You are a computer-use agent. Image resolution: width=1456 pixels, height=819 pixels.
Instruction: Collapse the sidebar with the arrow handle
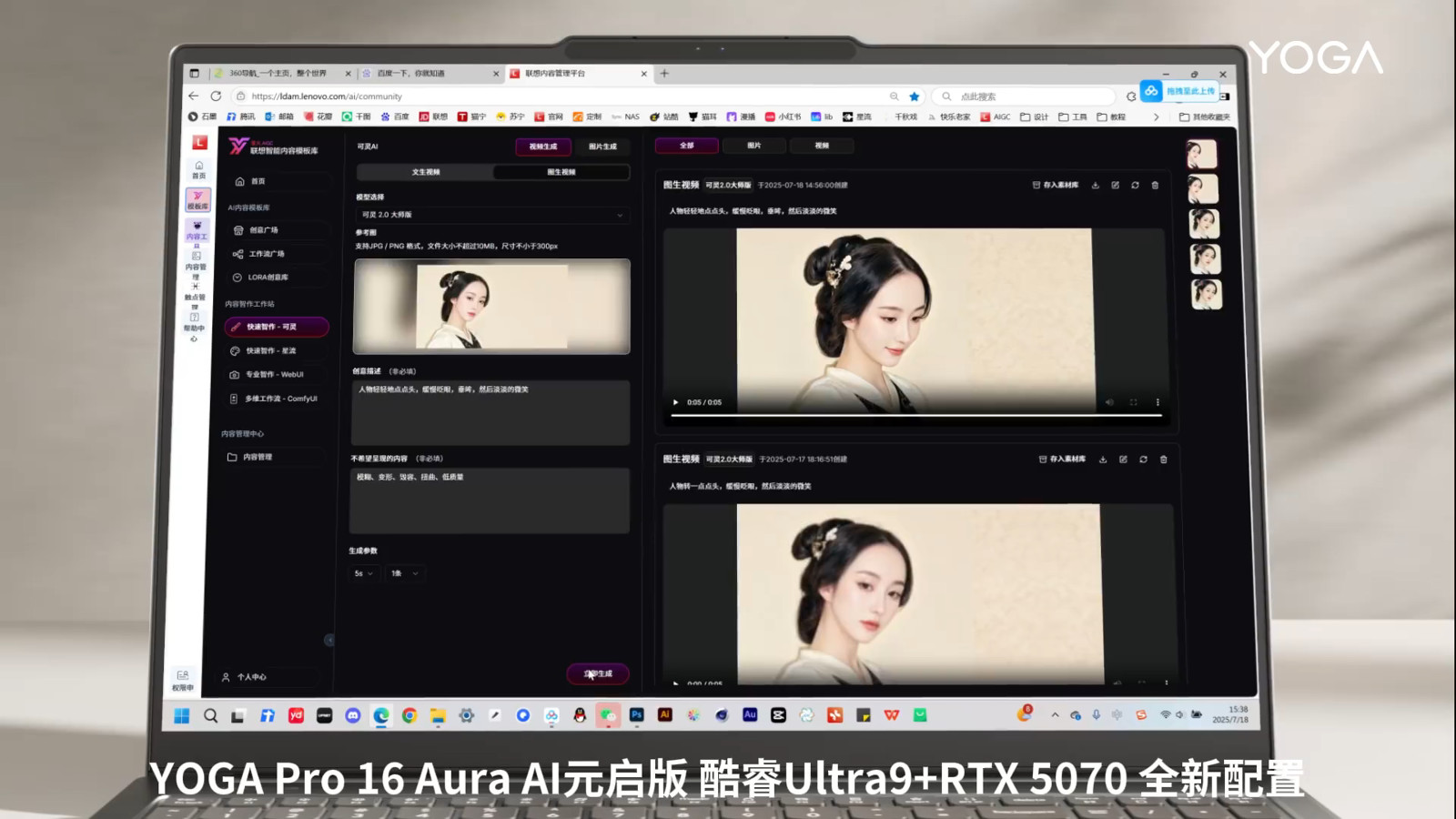(329, 640)
